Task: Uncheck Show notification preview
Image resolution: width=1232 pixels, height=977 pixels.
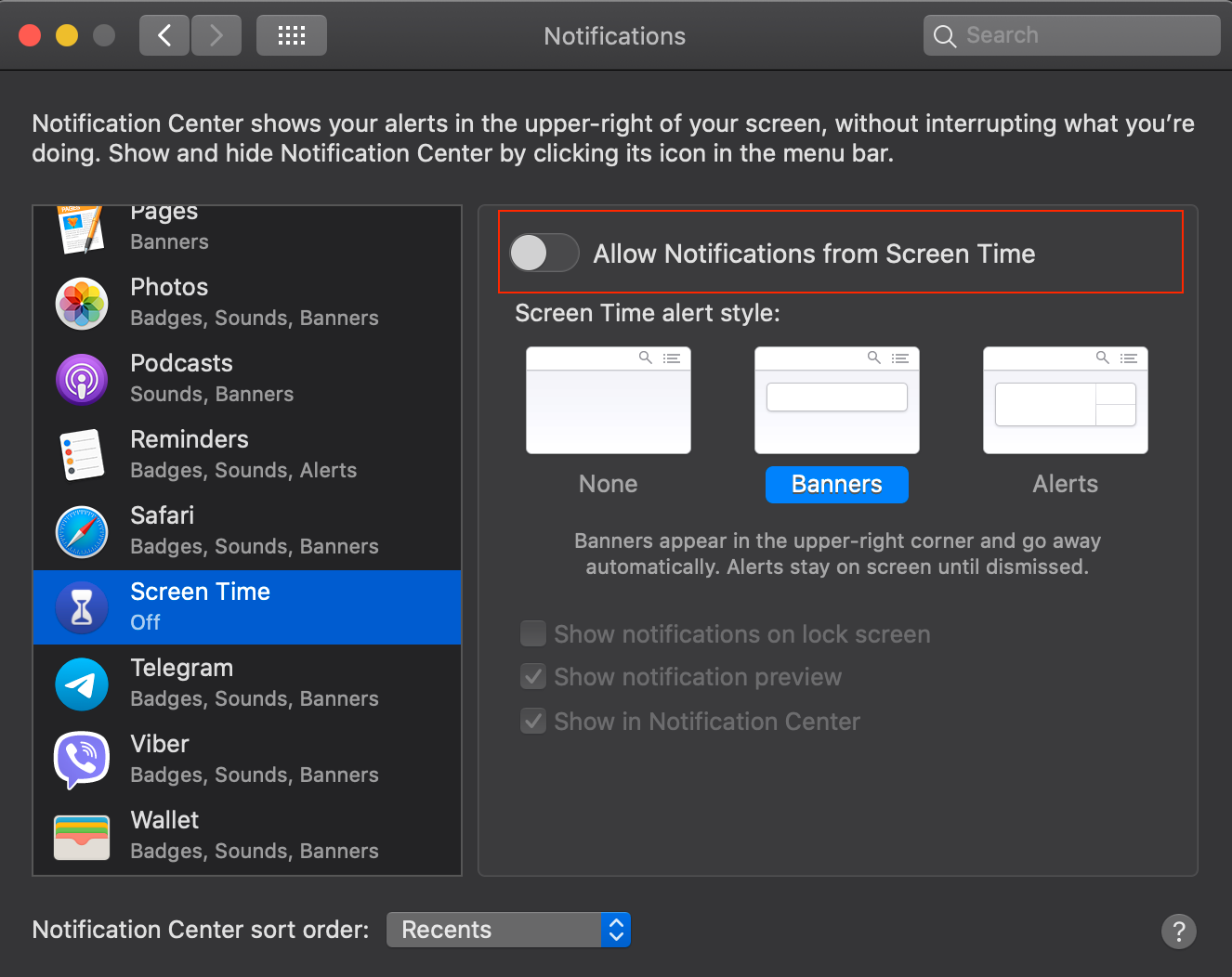Action: coord(533,677)
